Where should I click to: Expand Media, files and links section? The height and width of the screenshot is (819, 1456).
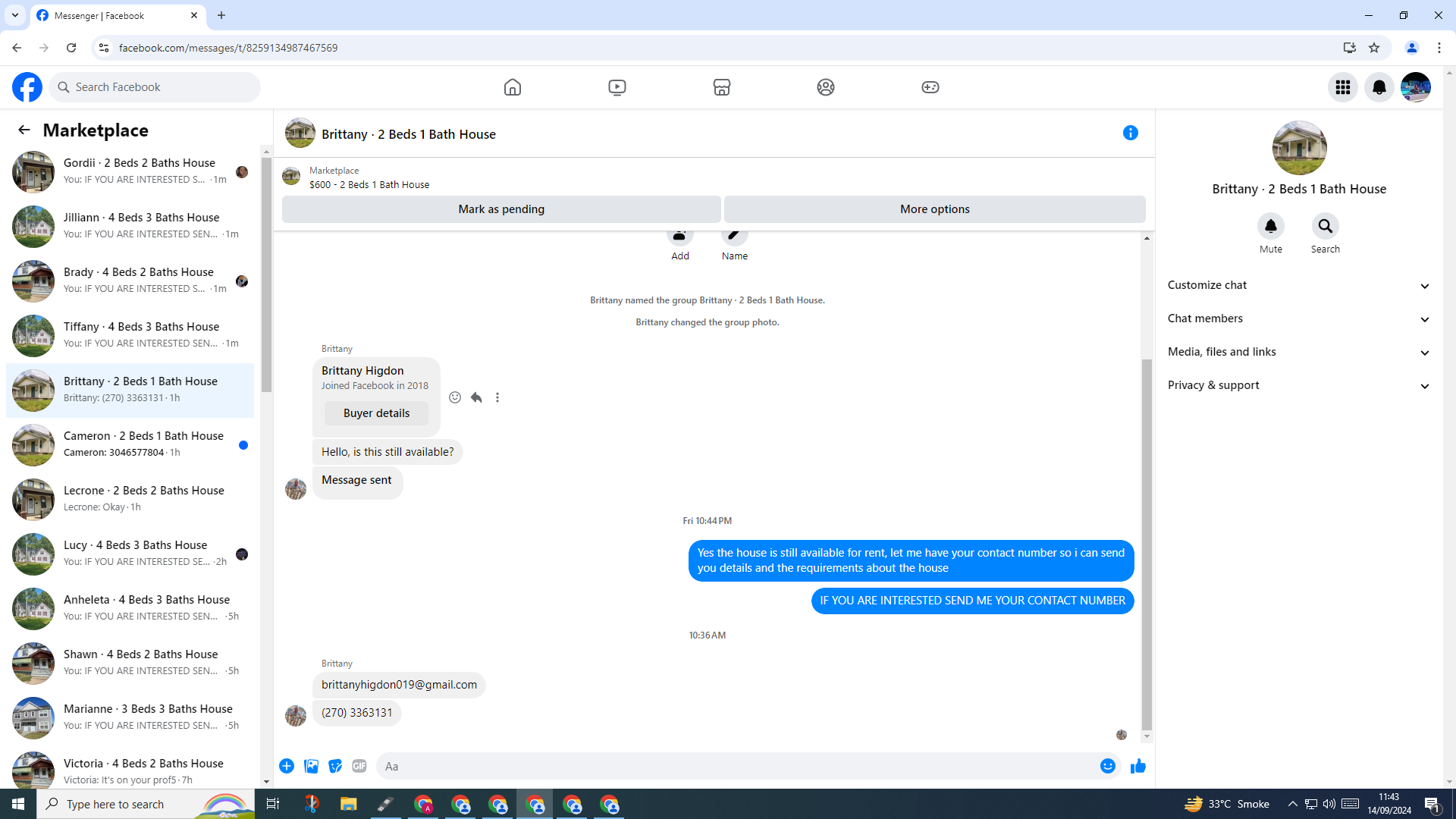(x=1298, y=352)
